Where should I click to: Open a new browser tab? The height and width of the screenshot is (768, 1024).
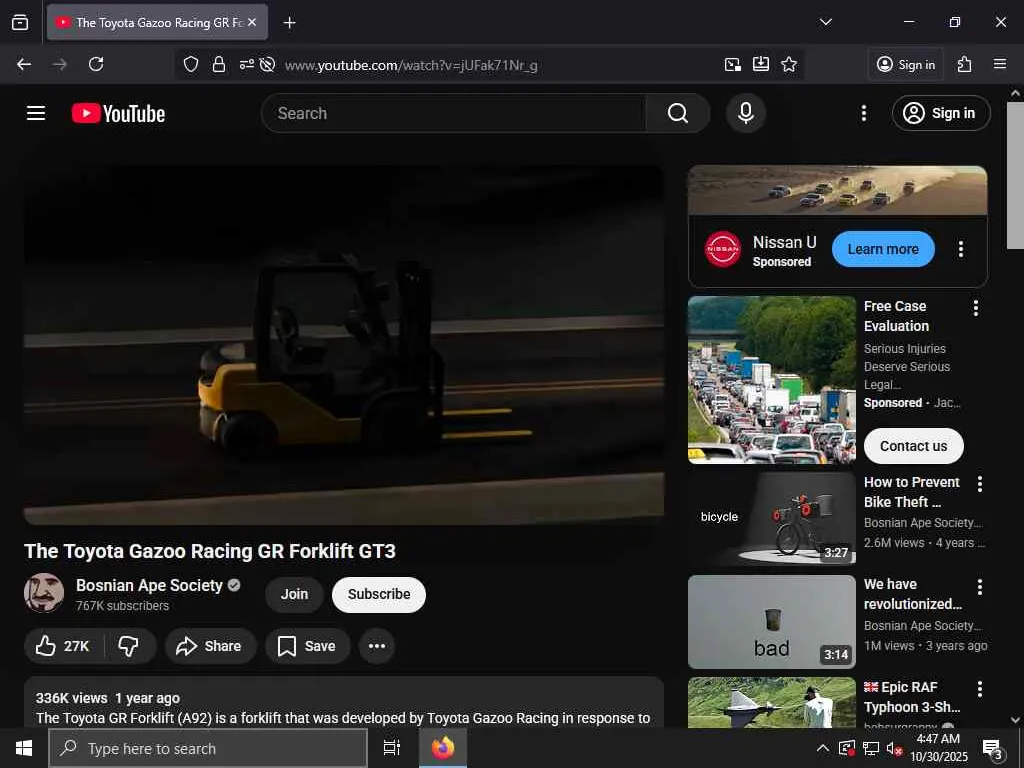tap(289, 23)
